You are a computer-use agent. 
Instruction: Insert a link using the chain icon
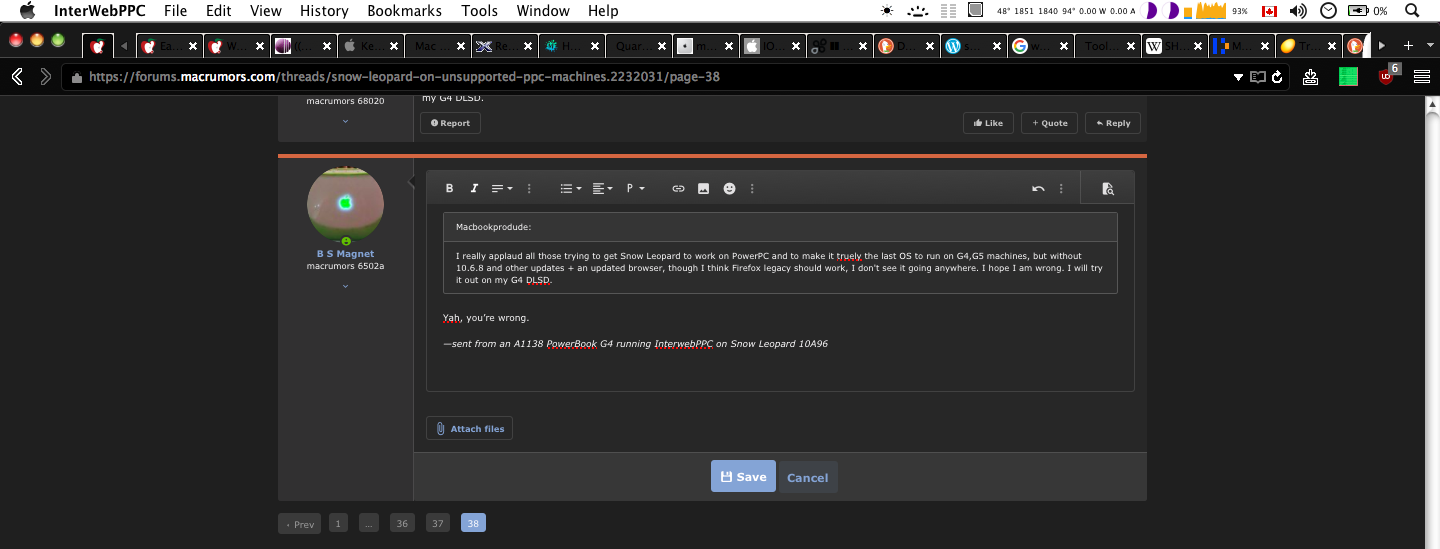point(678,188)
